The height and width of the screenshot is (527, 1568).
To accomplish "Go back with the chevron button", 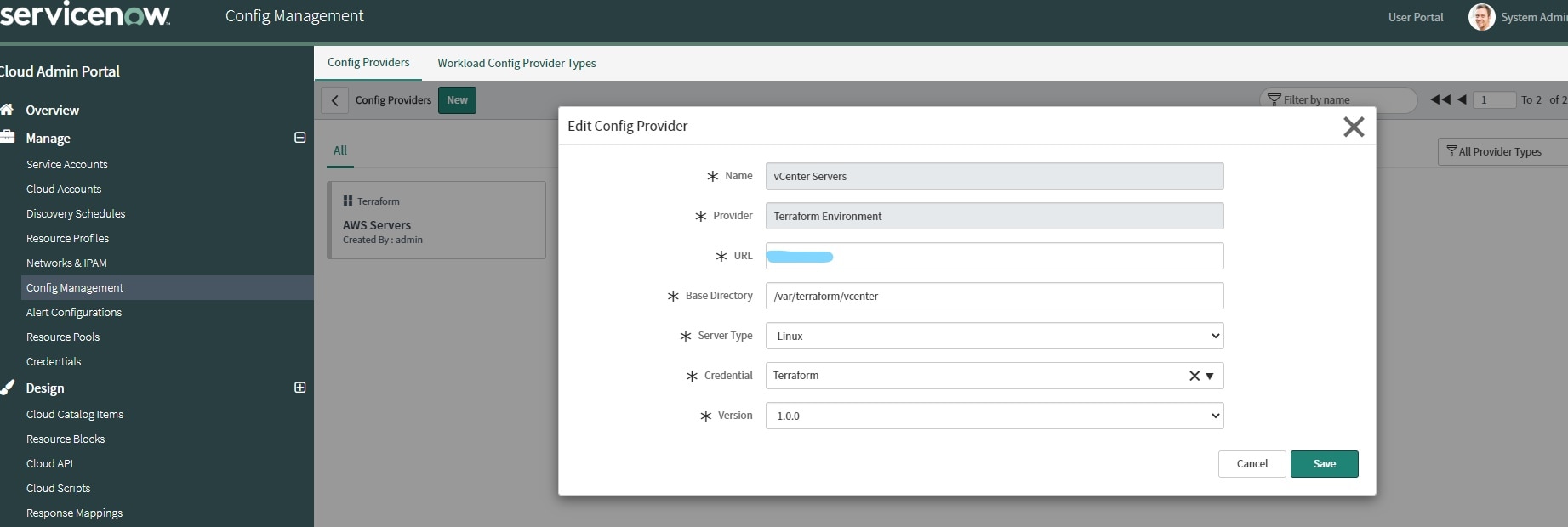I will click(x=334, y=100).
